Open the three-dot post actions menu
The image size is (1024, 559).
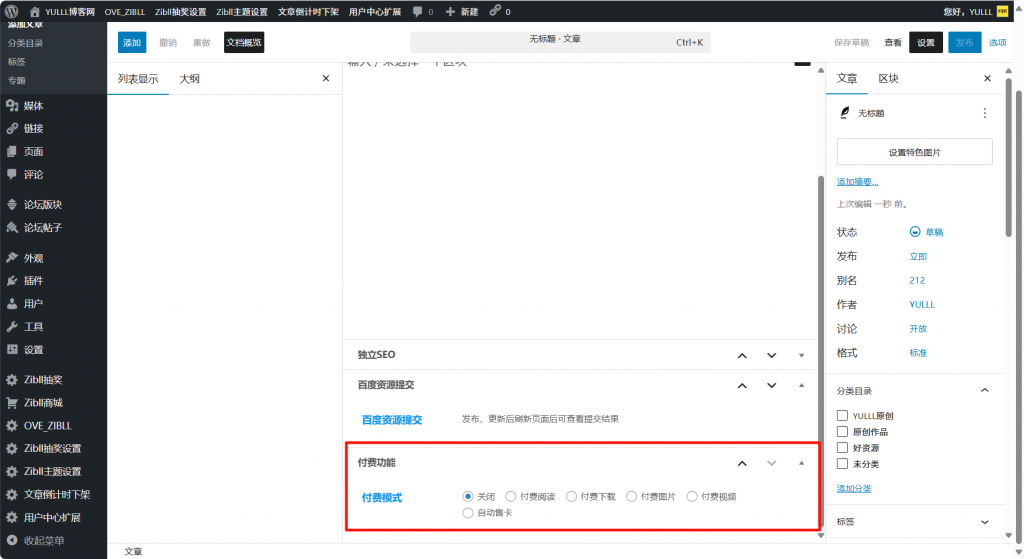point(984,113)
